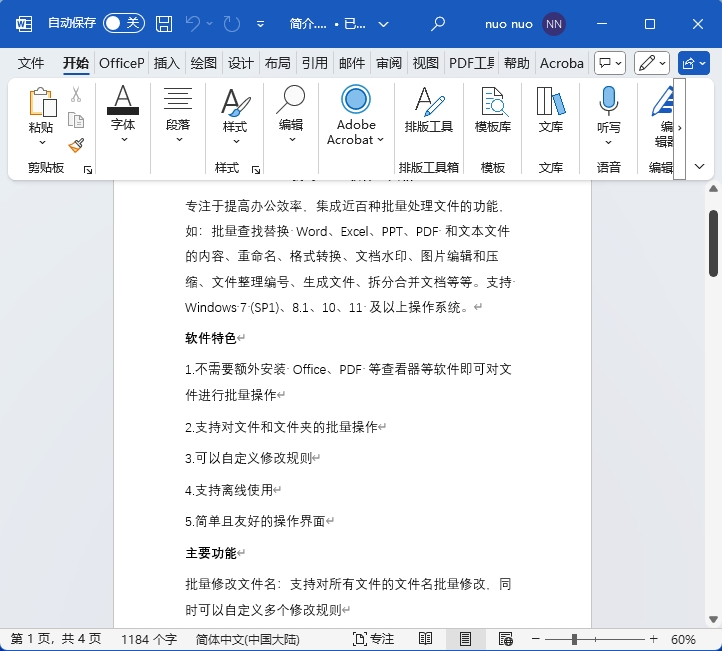Click the vertical scrollbar thumb
Screen dimensions: 722x651
coord(713,243)
